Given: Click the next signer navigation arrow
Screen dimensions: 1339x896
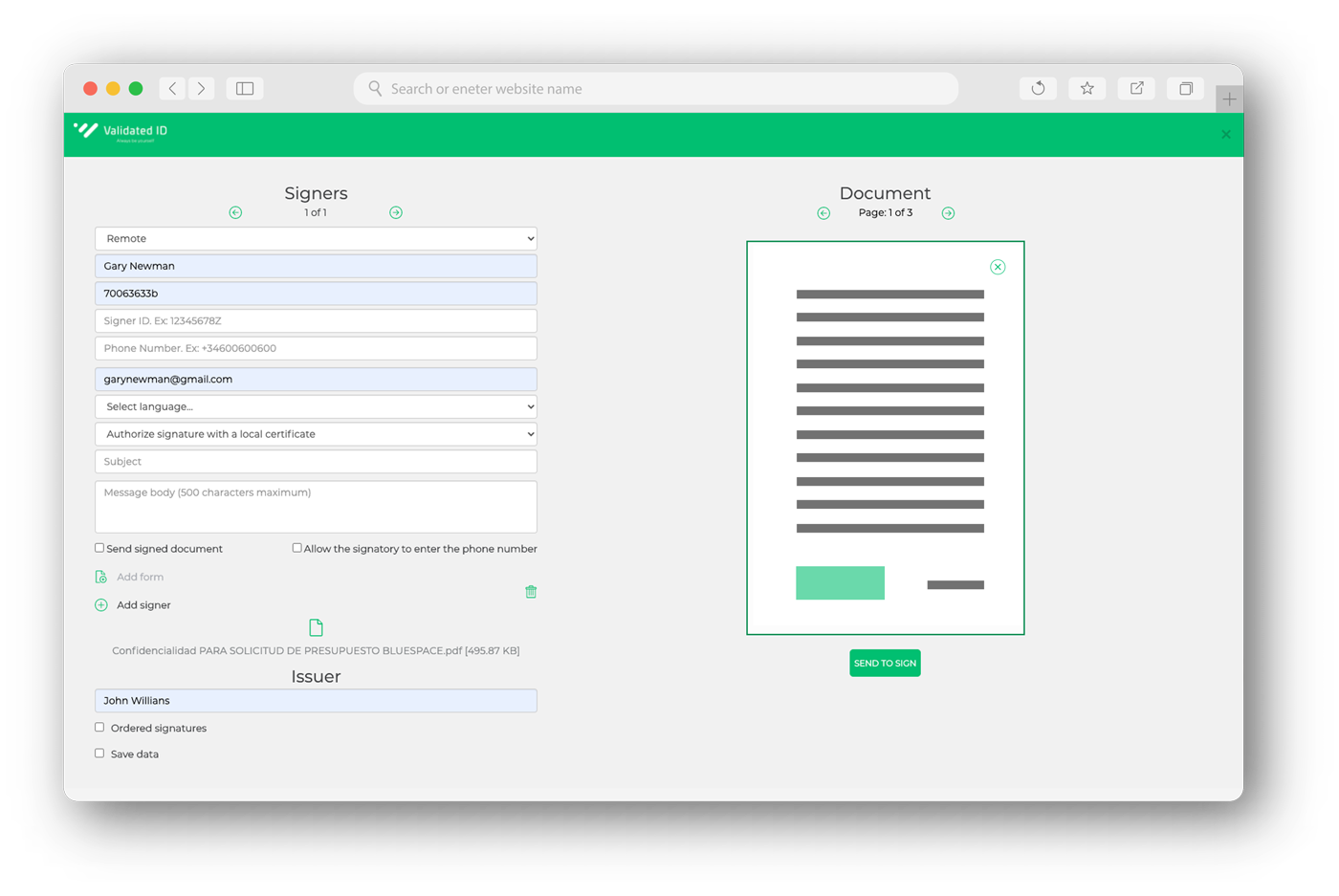Looking at the screenshot, I should click(x=395, y=212).
